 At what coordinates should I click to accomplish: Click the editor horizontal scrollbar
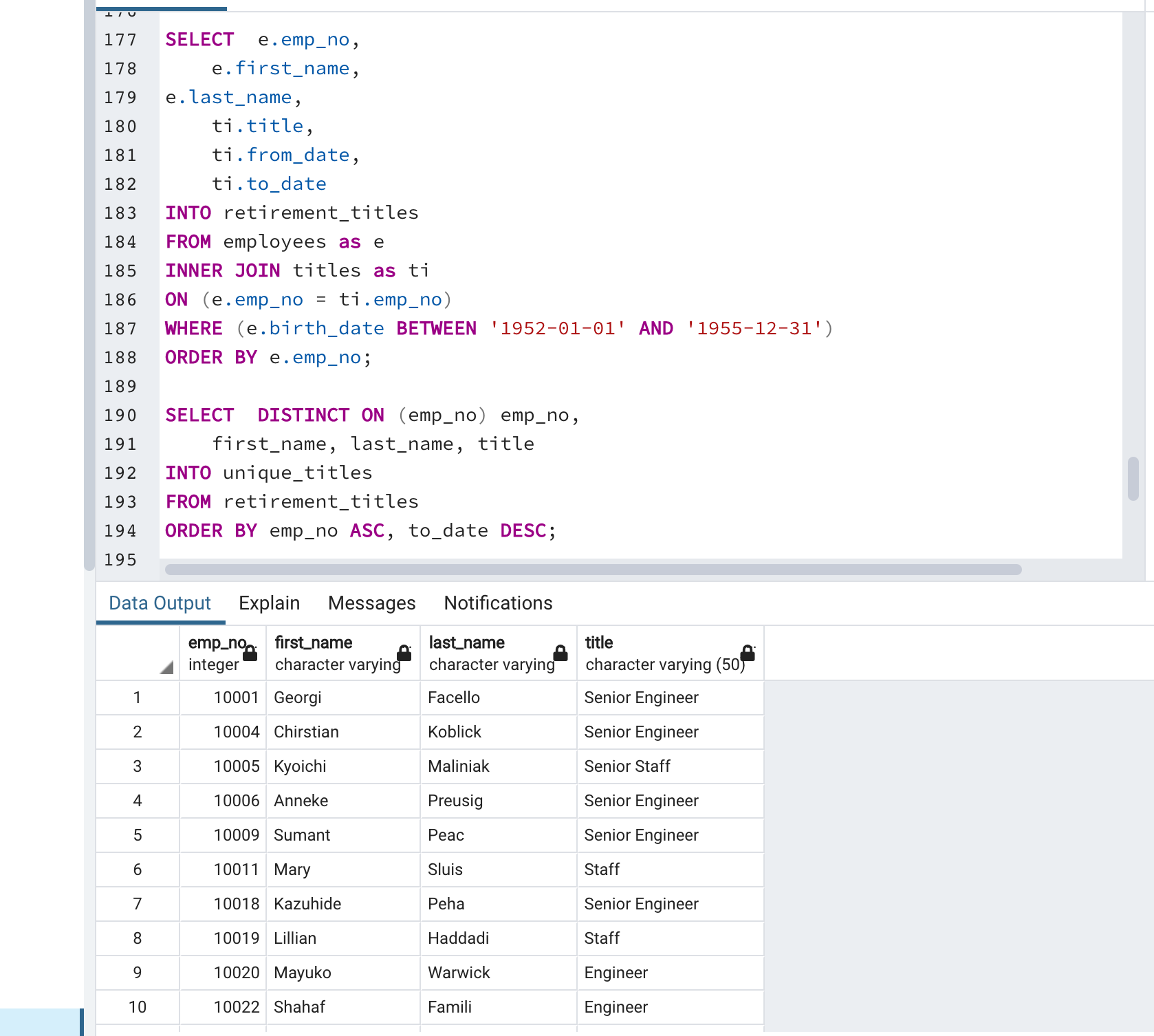593,570
